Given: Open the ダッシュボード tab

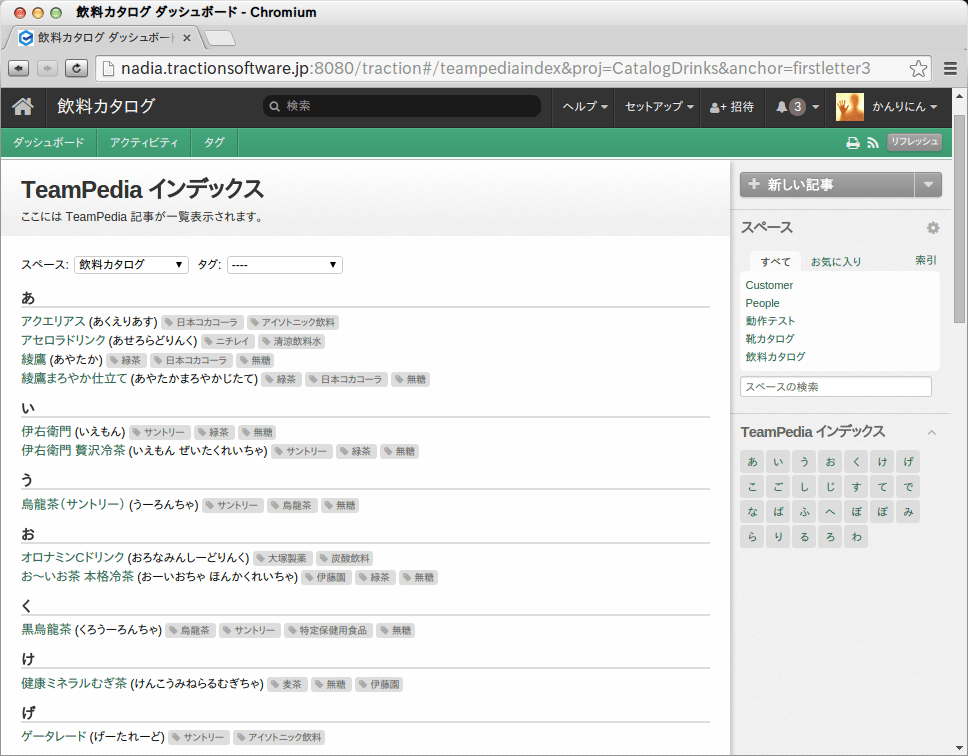Looking at the screenshot, I should (x=49, y=143).
